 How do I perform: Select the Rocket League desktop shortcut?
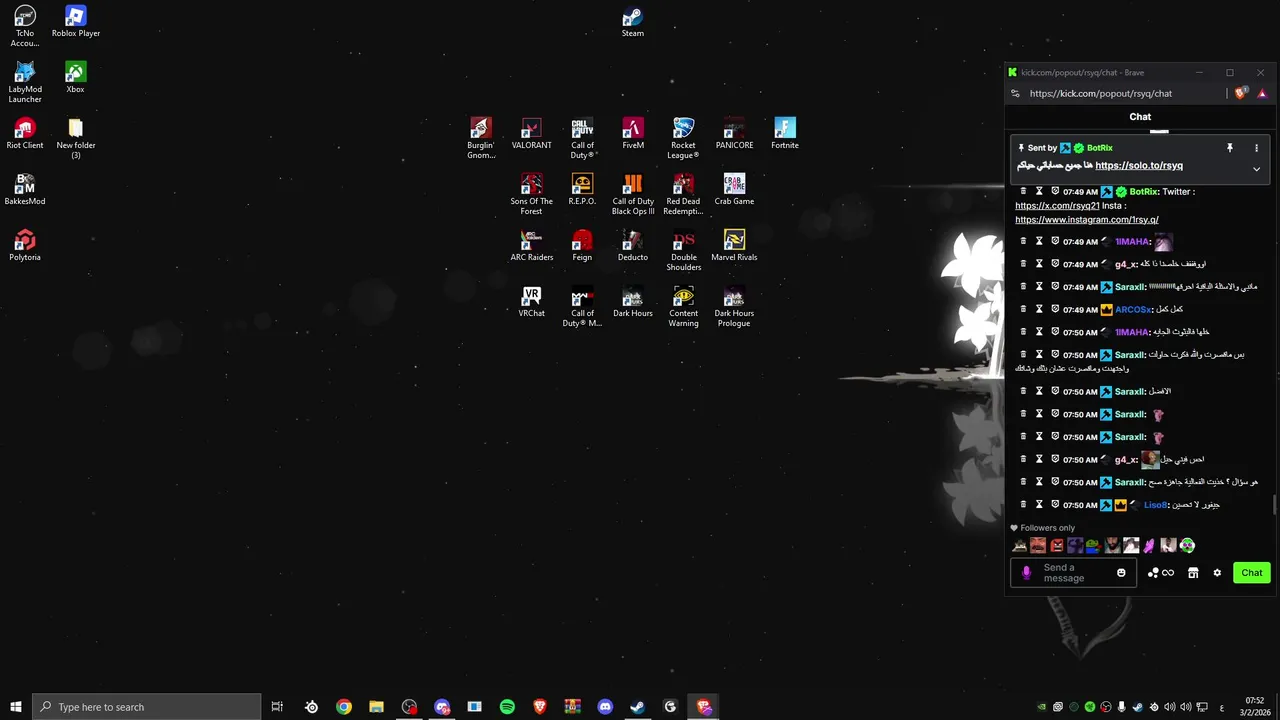coord(683,139)
